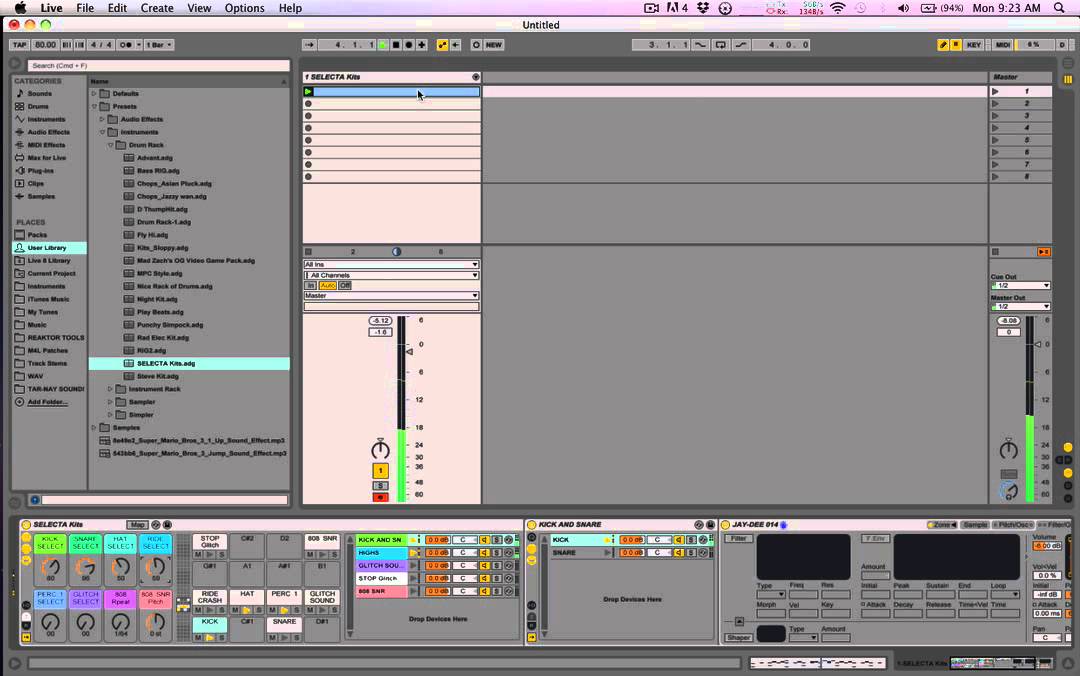Click the Re-enable Automation arrow icon
Image resolution: width=1080 pixels, height=676 pixels.
(x=455, y=45)
